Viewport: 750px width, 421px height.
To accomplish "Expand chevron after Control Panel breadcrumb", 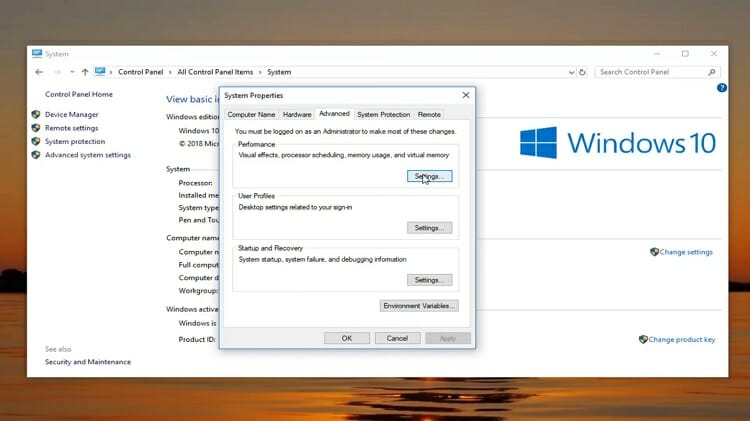I will point(170,72).
